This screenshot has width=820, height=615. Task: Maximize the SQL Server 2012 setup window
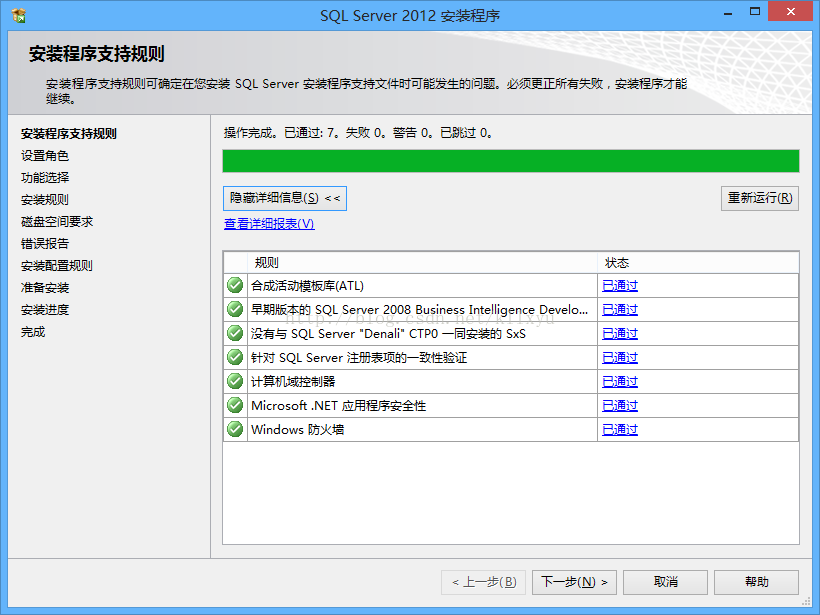[755, 12]
